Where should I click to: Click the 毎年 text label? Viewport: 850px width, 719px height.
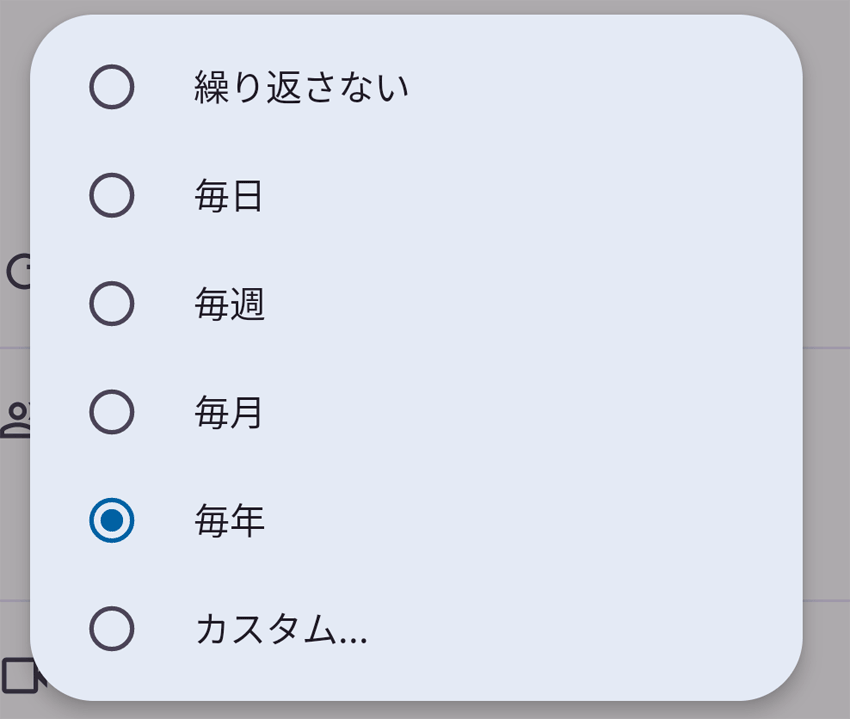(x=230, y=520)
